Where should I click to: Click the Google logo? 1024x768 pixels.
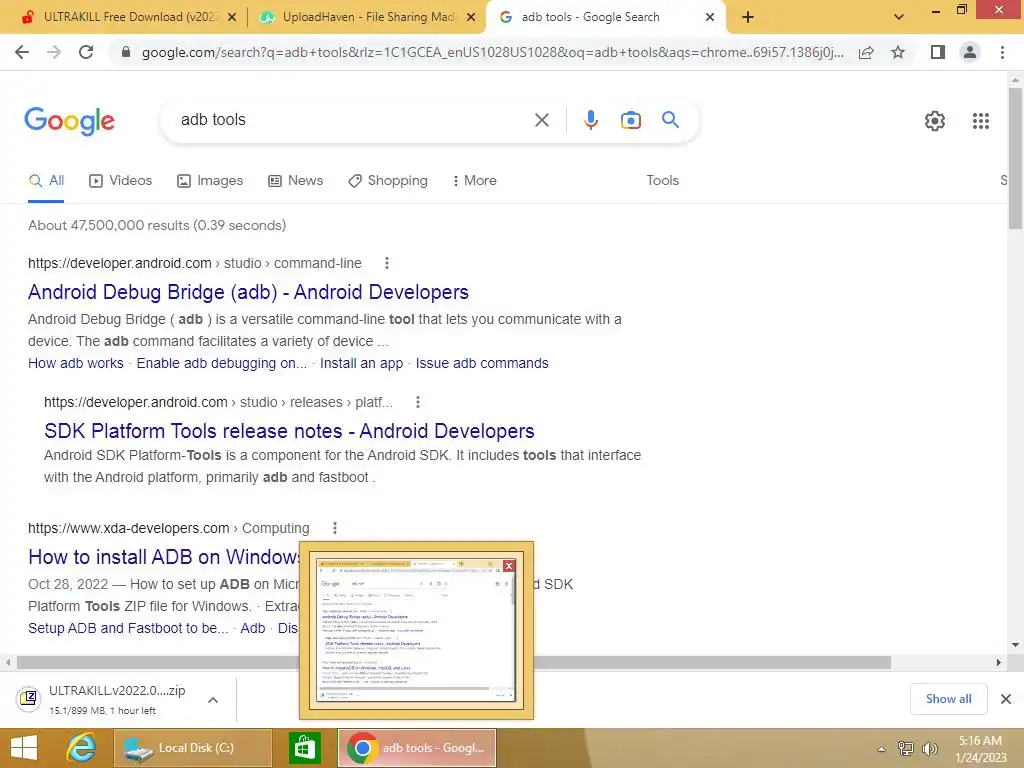pyautogui.click(x=69, y=121)
